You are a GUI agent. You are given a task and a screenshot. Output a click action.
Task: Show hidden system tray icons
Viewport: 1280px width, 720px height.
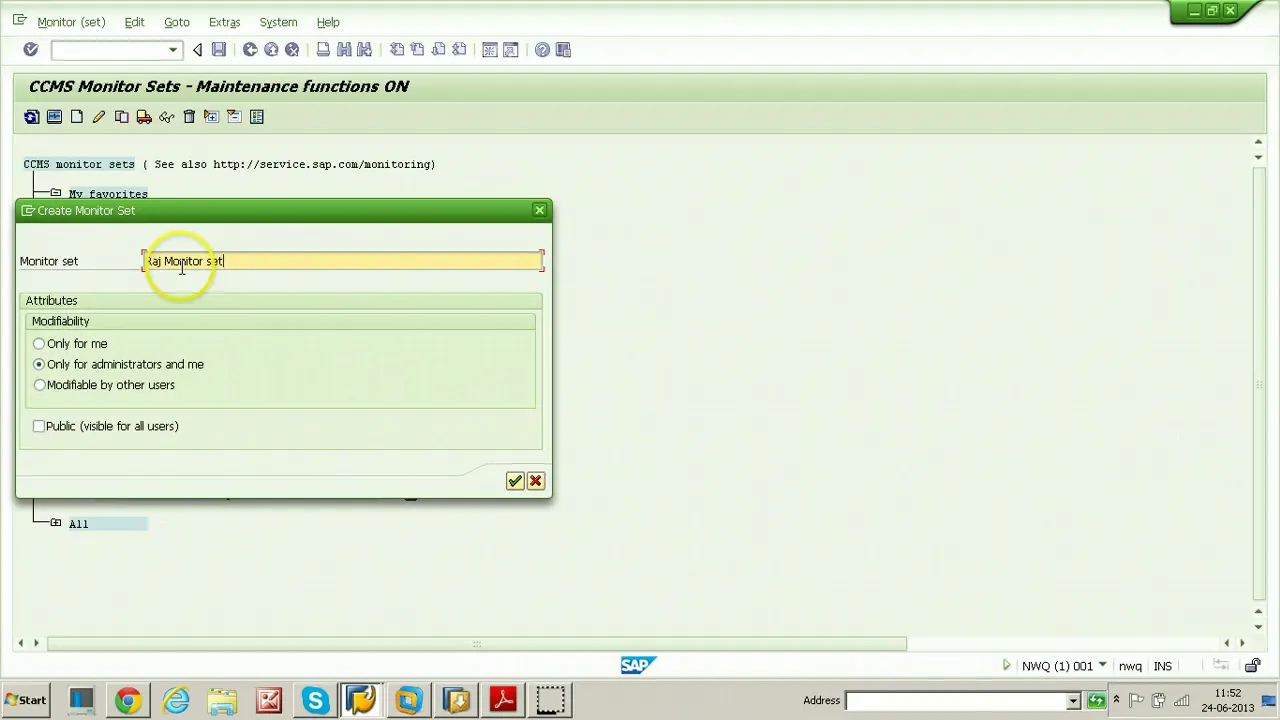click(x=1116, y=700)
